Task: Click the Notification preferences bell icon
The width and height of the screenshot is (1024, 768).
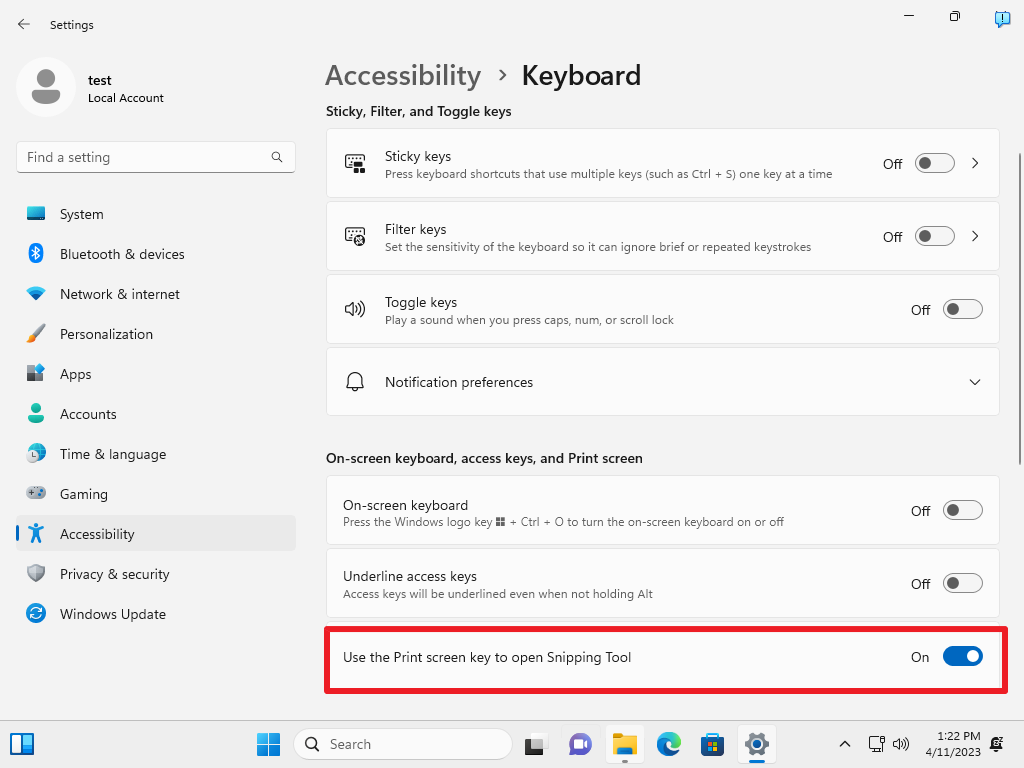Action: pos(355,381)
